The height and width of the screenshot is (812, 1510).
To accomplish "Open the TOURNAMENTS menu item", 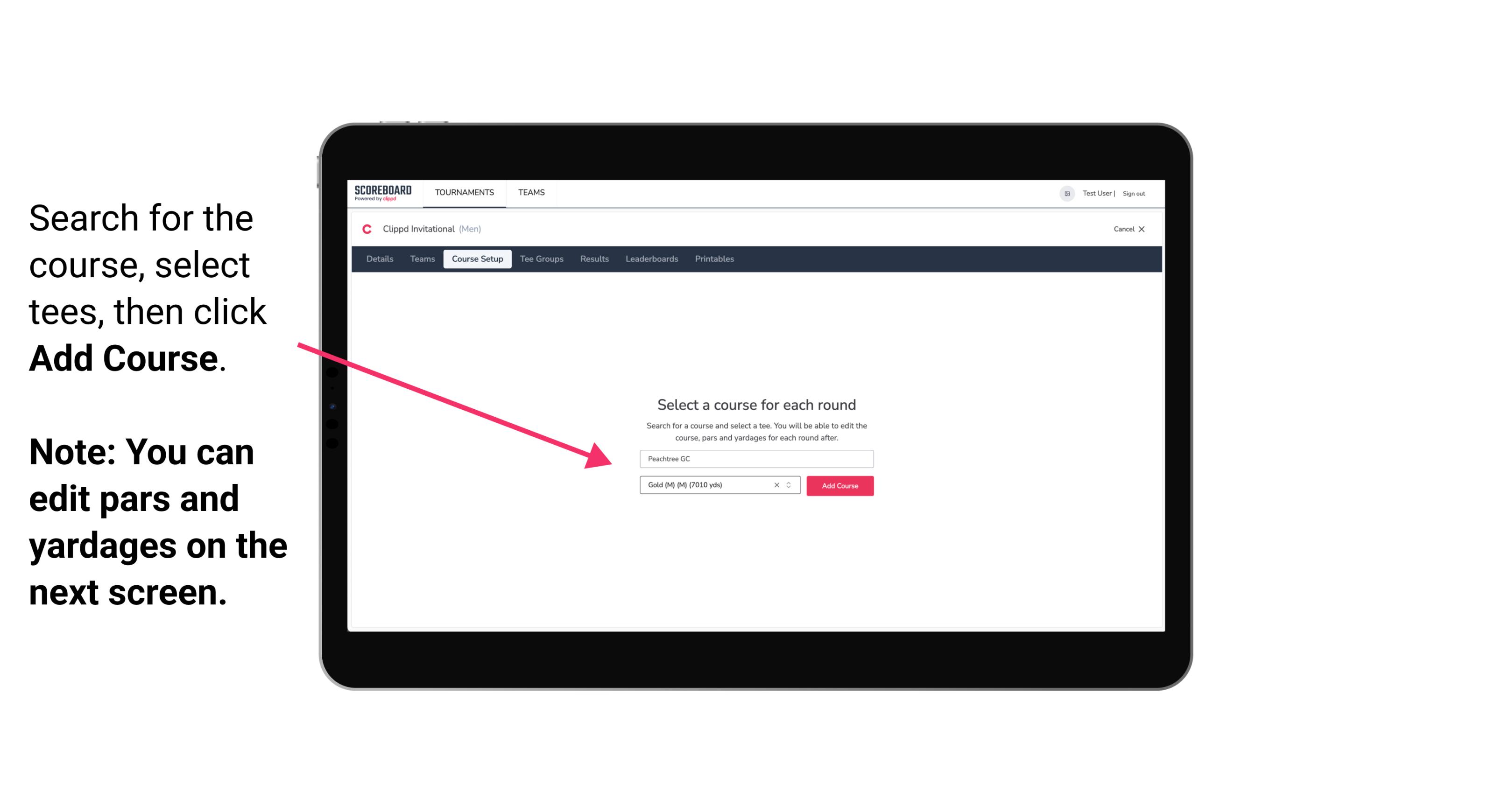I will point(463,192).
